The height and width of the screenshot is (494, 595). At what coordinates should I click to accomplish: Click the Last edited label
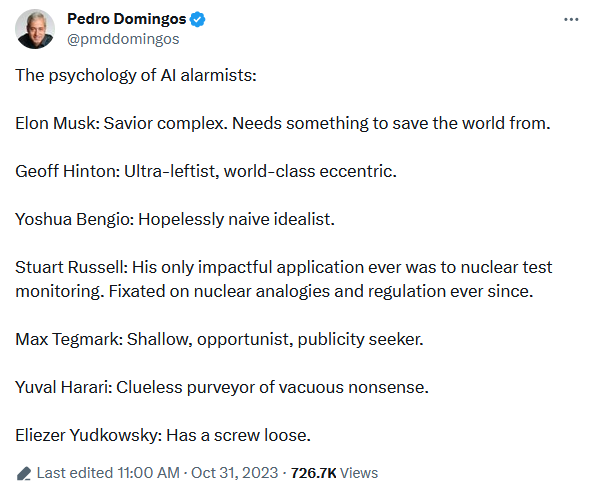[x=75, y=473]
